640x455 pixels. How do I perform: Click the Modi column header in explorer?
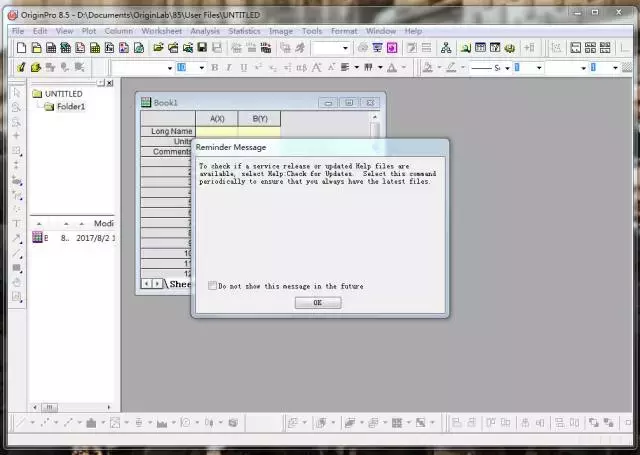(104, 223)
